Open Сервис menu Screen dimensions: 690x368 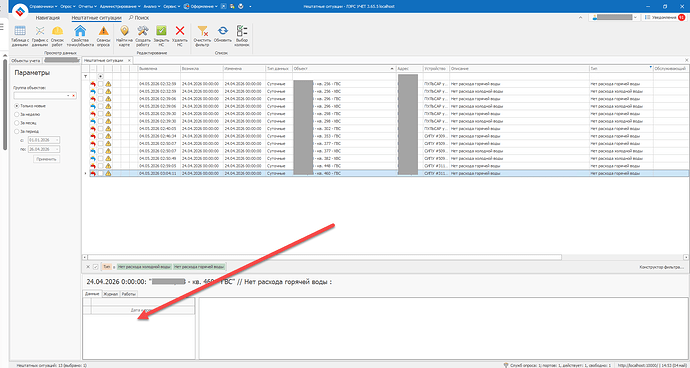pos(171,7)
